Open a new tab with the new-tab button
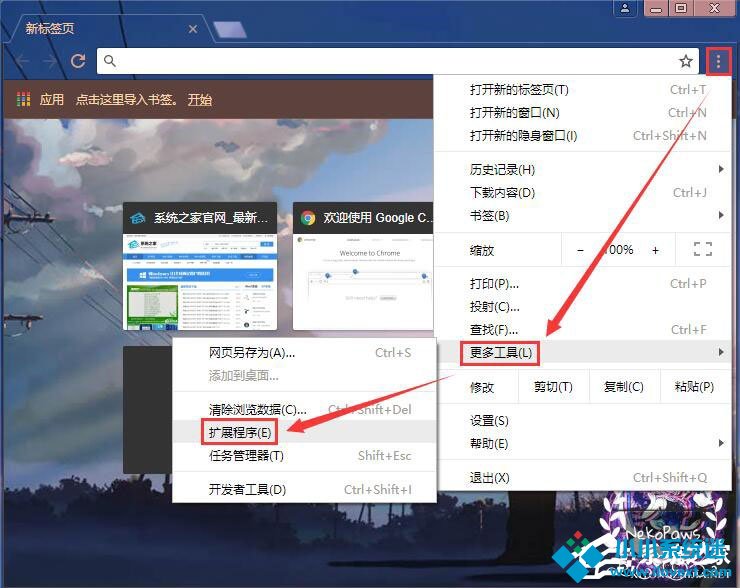 click(x=230, y=30)
